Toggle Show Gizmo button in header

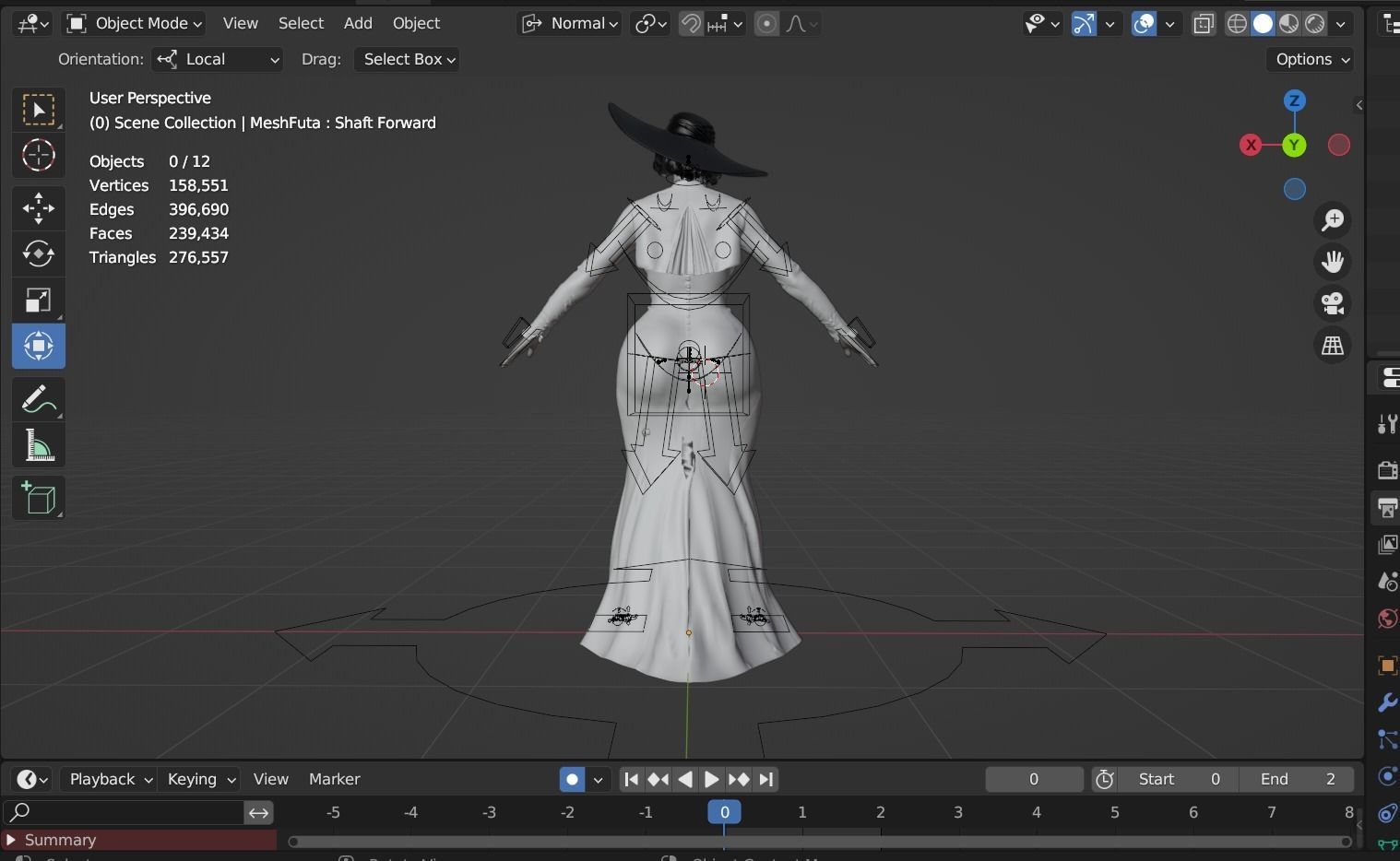[1084, 24]
